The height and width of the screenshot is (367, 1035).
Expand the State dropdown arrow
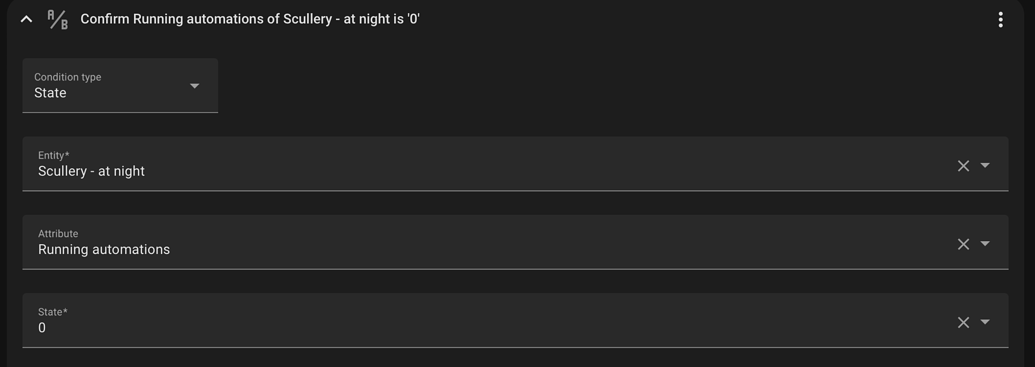pyautogui.click(x=985, y=321)
